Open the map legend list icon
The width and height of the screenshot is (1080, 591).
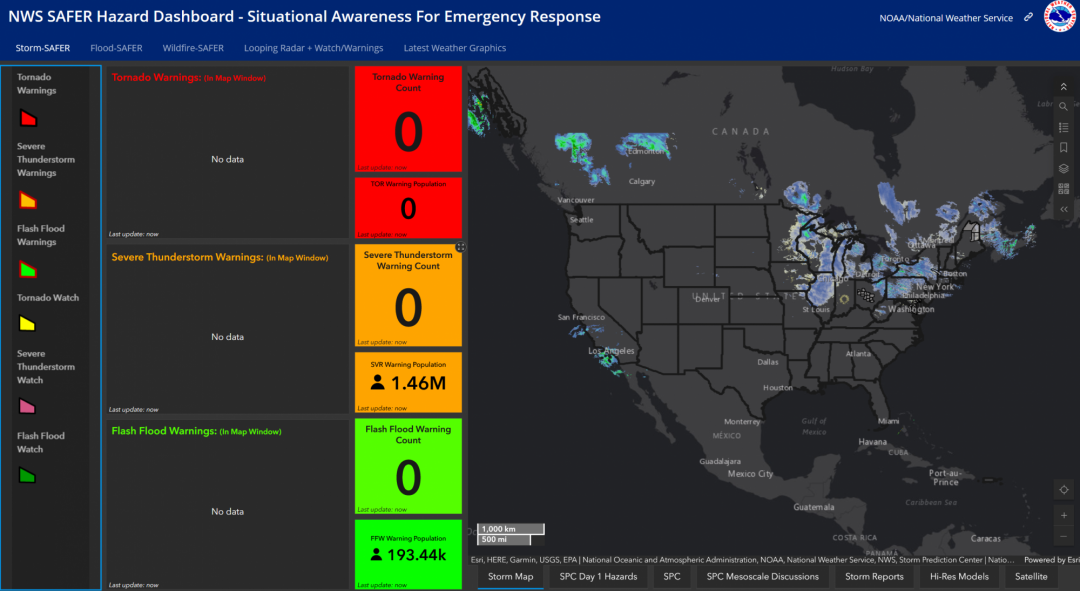coord(1063,127)
